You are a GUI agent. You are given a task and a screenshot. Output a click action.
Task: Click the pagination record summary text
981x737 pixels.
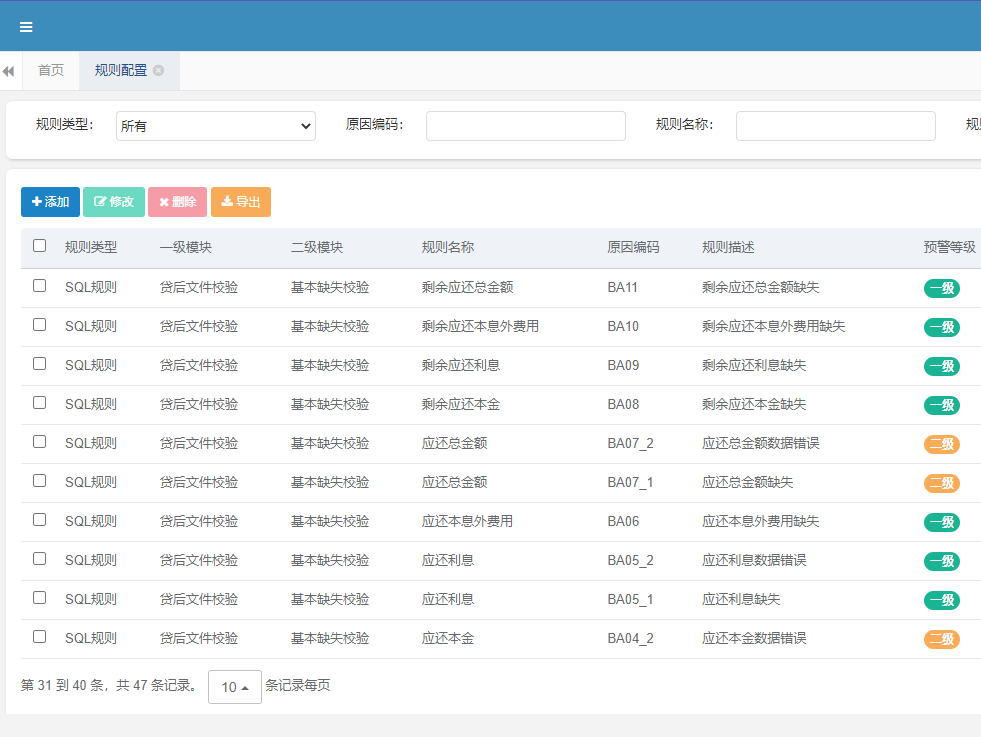(x=109, y=686)
